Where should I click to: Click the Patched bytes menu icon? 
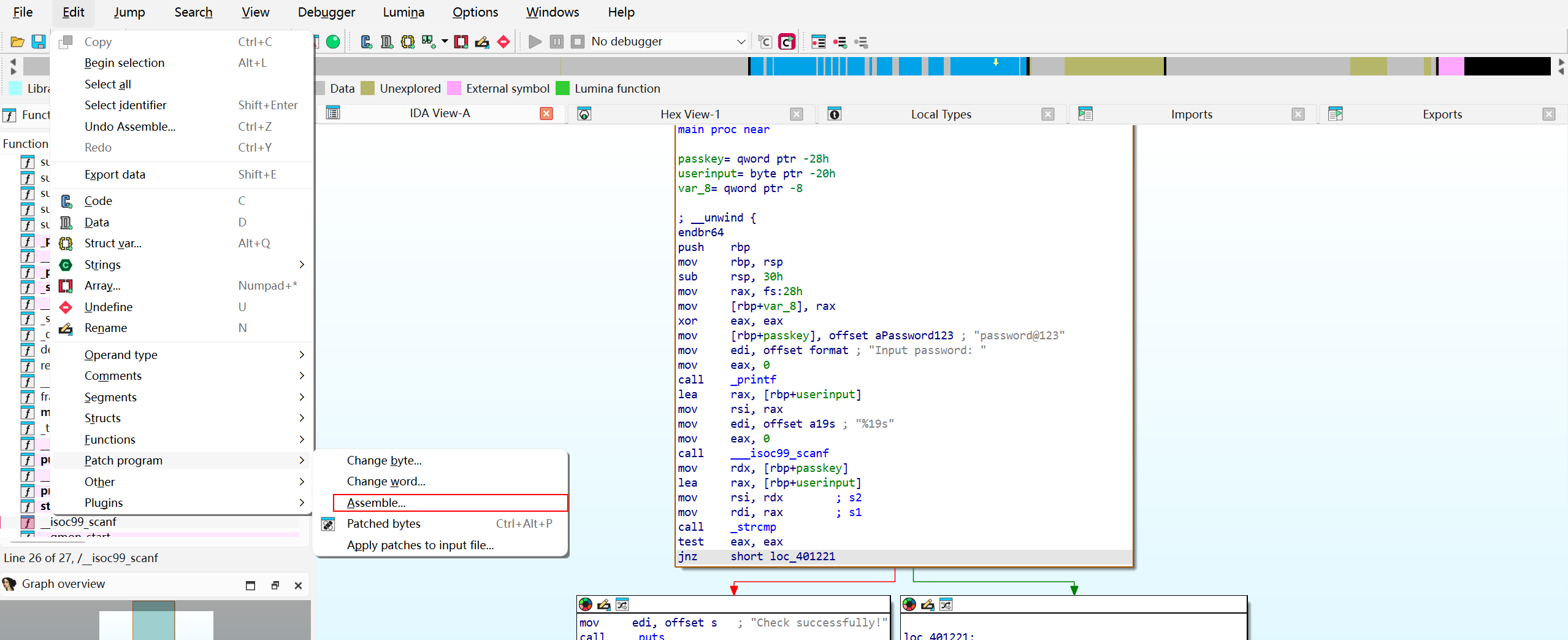(329, 524)
